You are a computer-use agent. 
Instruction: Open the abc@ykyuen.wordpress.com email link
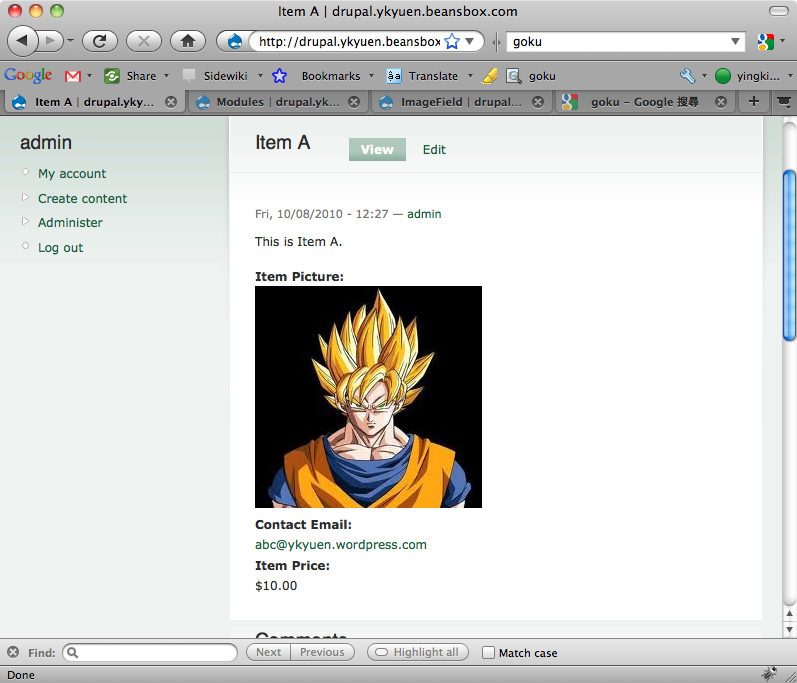(x=341, y=545)
